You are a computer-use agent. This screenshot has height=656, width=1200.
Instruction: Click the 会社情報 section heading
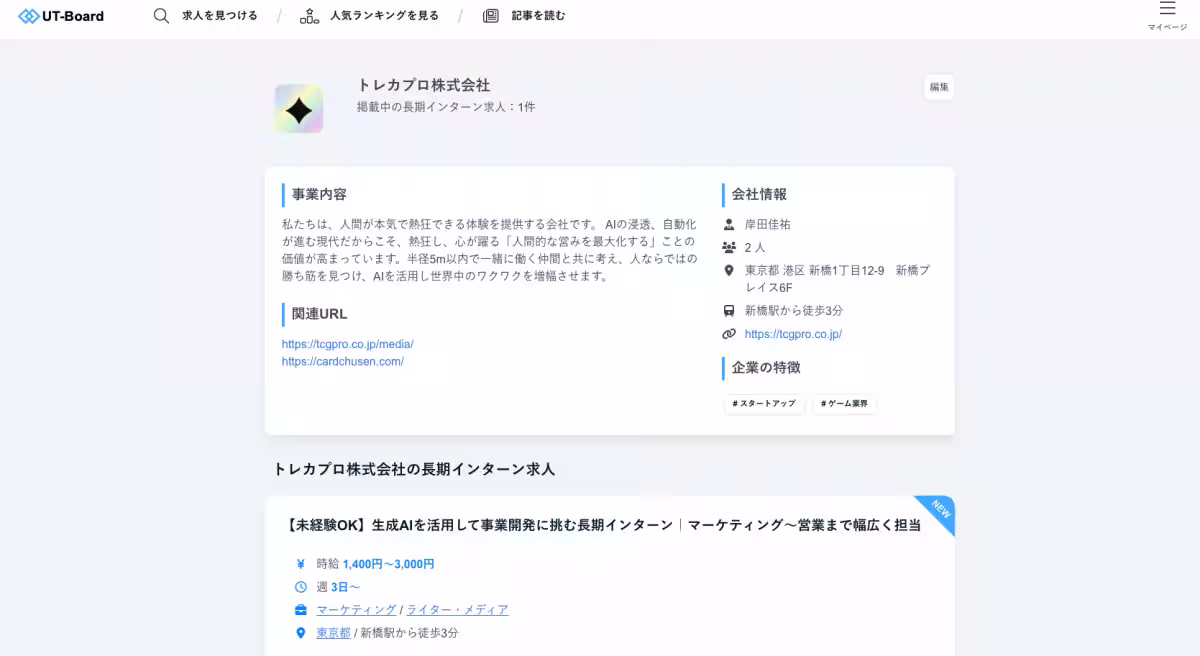pos(759,195)
